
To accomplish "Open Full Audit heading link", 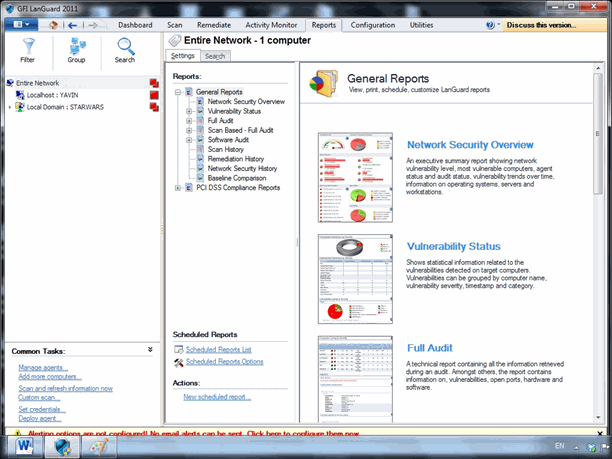I will (430, 348).
